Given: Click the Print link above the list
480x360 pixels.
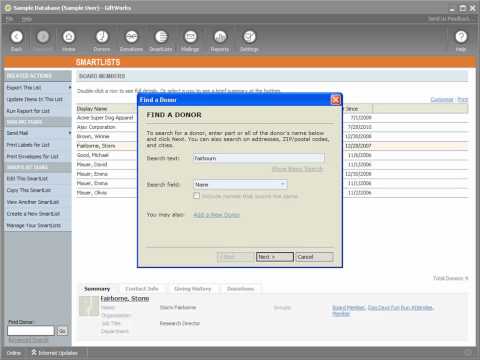Looking at the screenshot, I should pyautogui.click(x=463, y=99).
